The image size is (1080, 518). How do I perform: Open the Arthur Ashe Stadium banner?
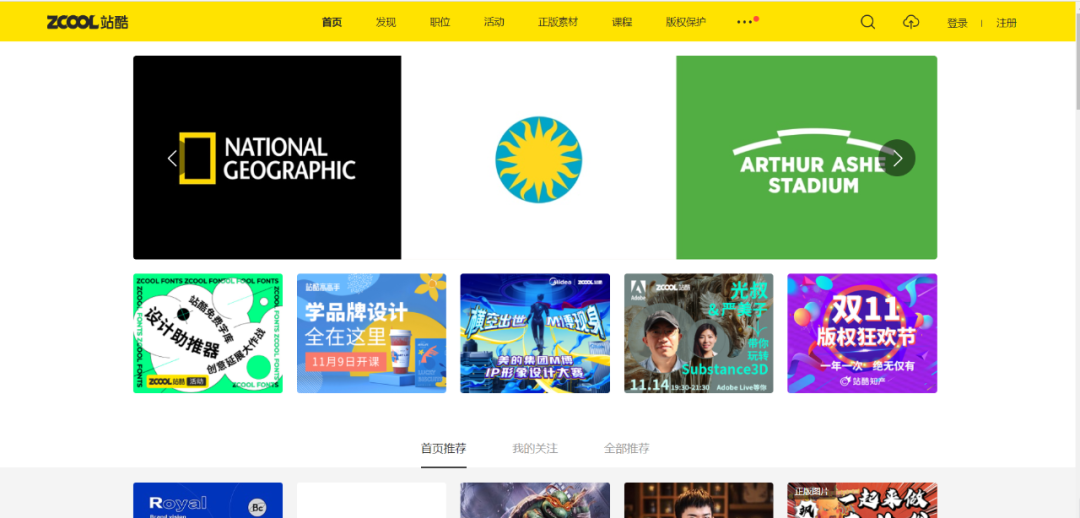807,158
